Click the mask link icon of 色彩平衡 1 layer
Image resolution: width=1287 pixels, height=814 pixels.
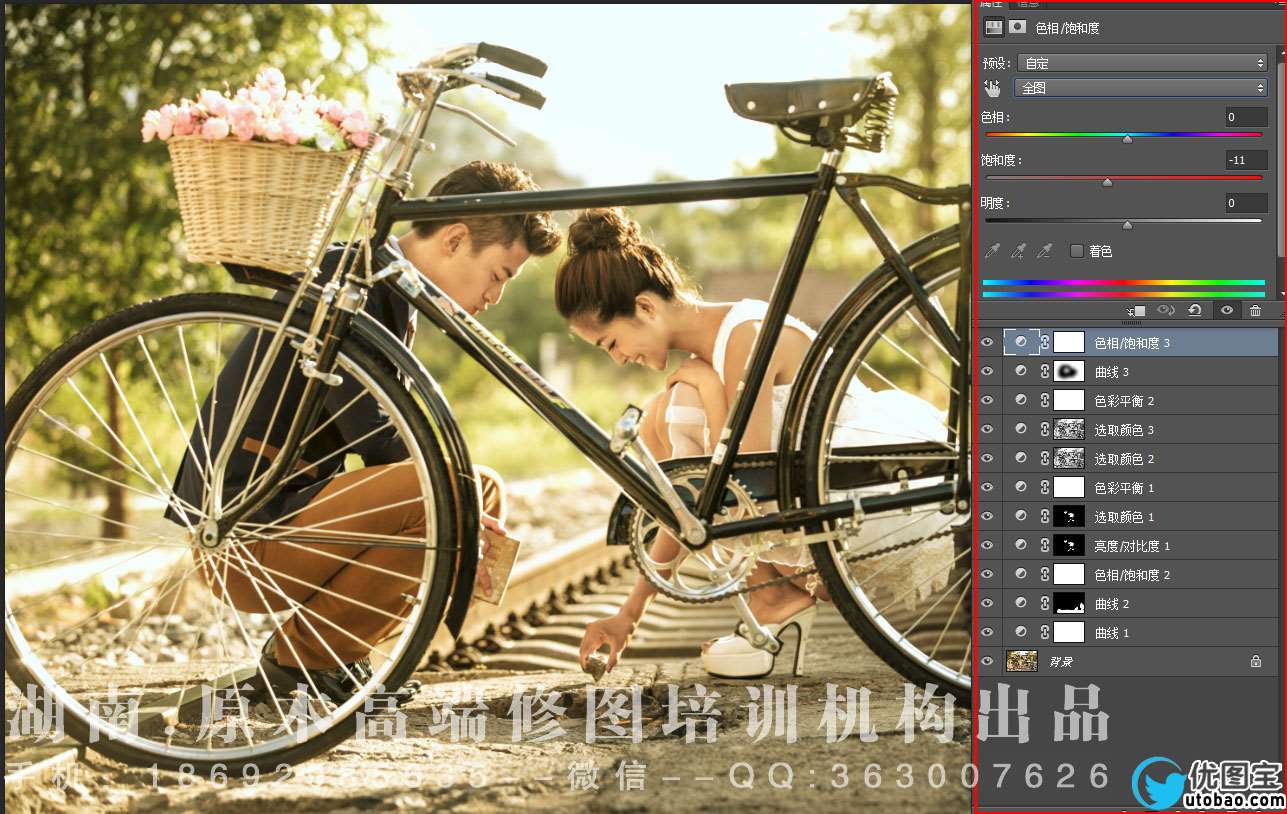click(1045, 487)
